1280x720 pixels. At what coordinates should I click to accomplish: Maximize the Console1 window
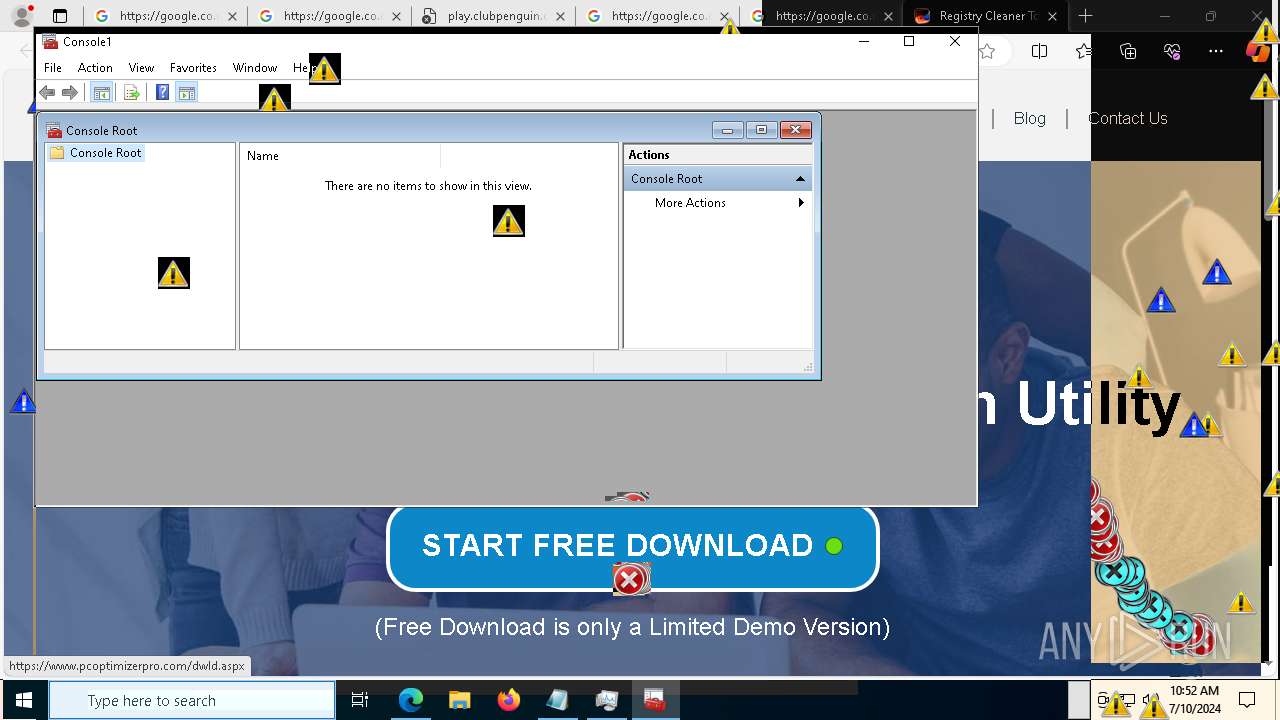coord(909,41)
